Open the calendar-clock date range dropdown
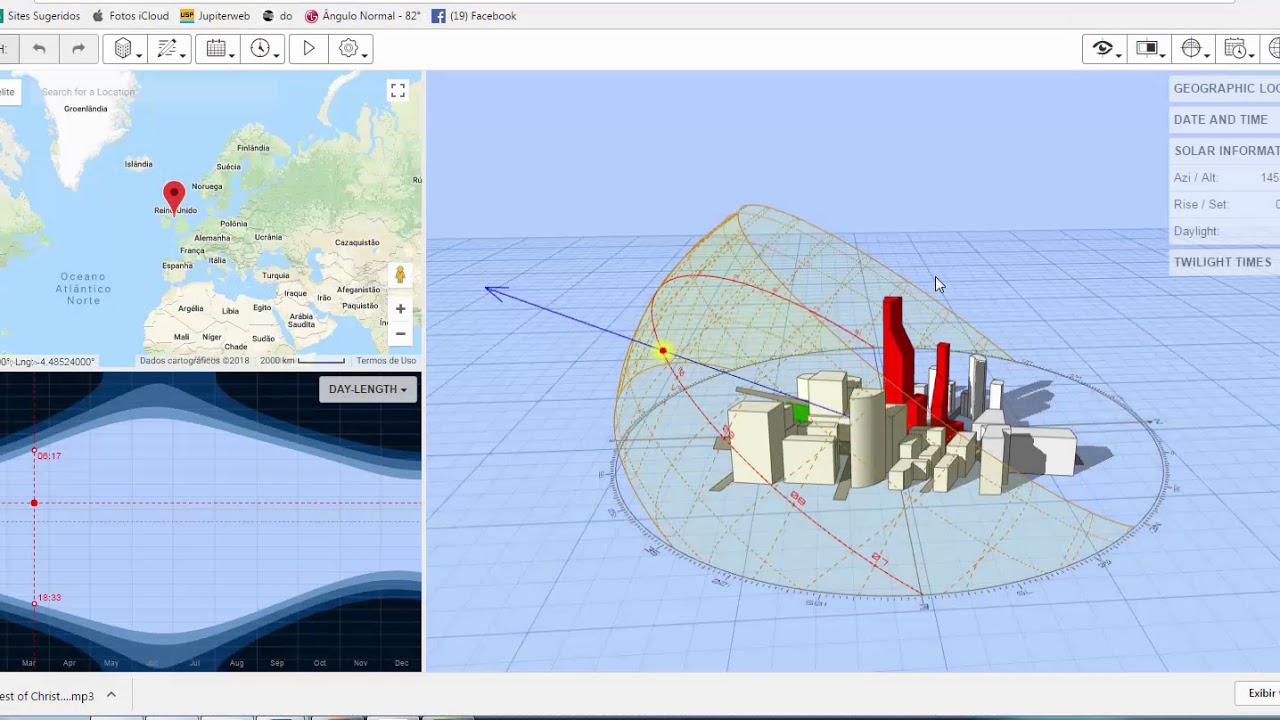Screen dimensions: 1280x720 click(1238, 48)
